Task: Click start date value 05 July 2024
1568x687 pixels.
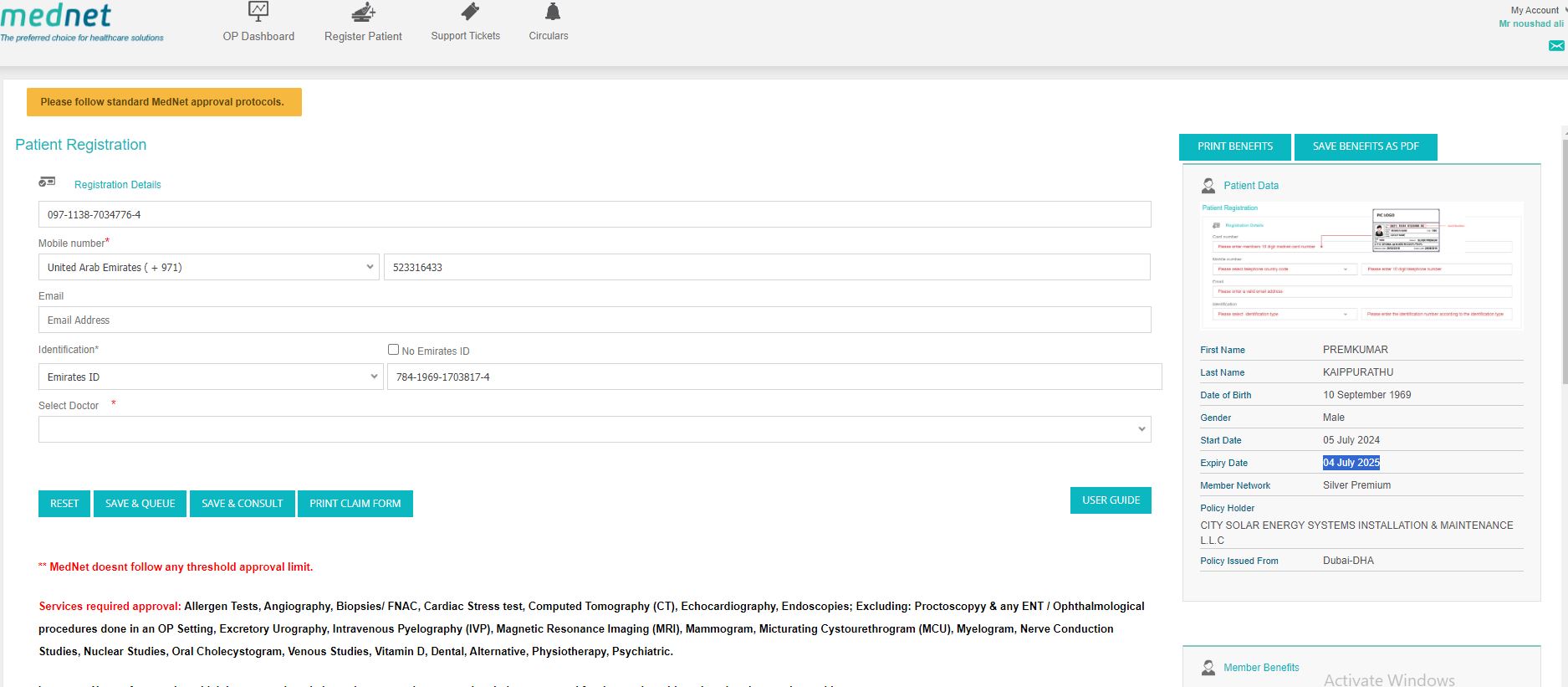Action: 1351,440
